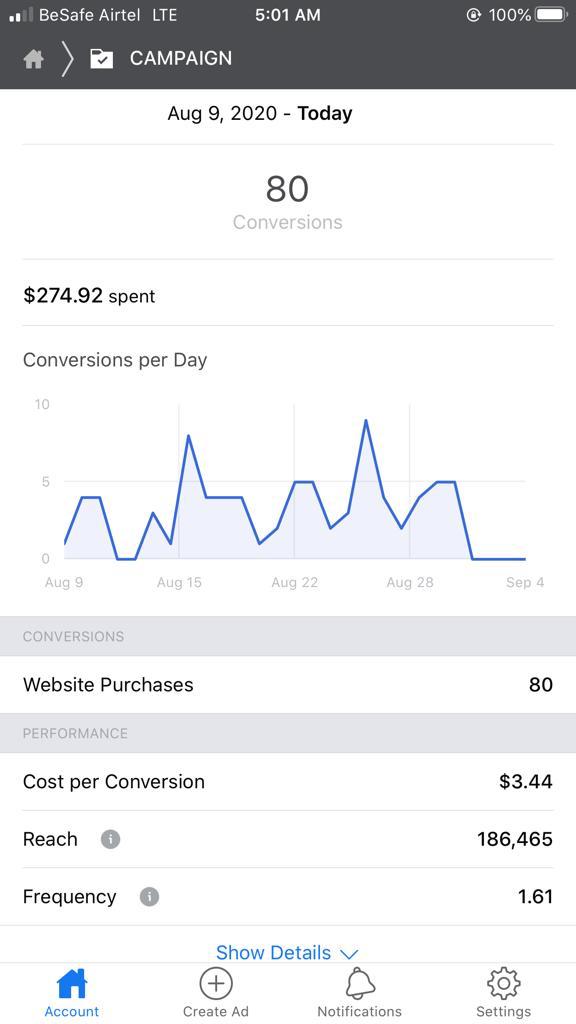Open the campaign folder icon
Image resolution: width=576 pixels, height=1024 pixels.
point(102,59)
